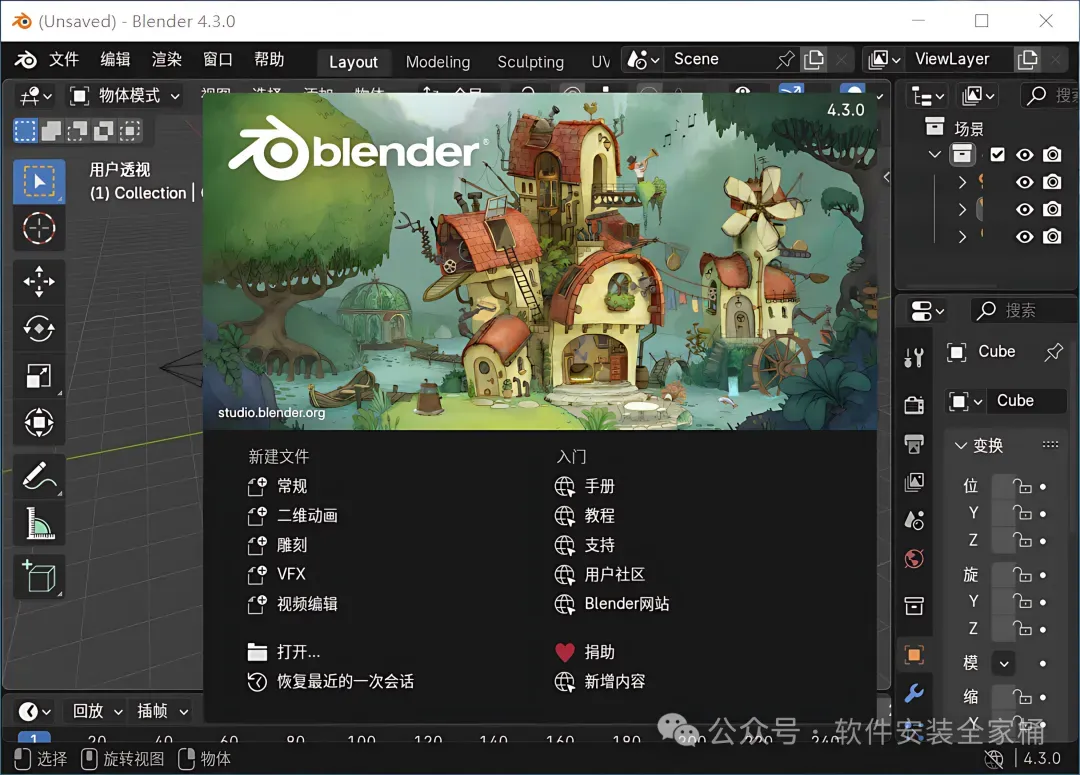
Task: Choose the Subtract selection mode icon
Action: click(x=77, y=130)
